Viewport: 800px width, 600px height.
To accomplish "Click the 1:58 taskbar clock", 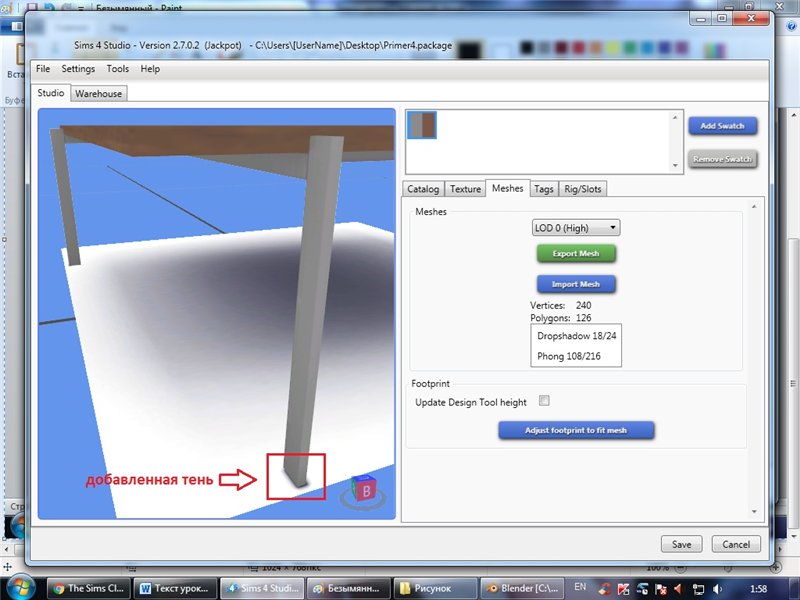I will tap(759, 589).
